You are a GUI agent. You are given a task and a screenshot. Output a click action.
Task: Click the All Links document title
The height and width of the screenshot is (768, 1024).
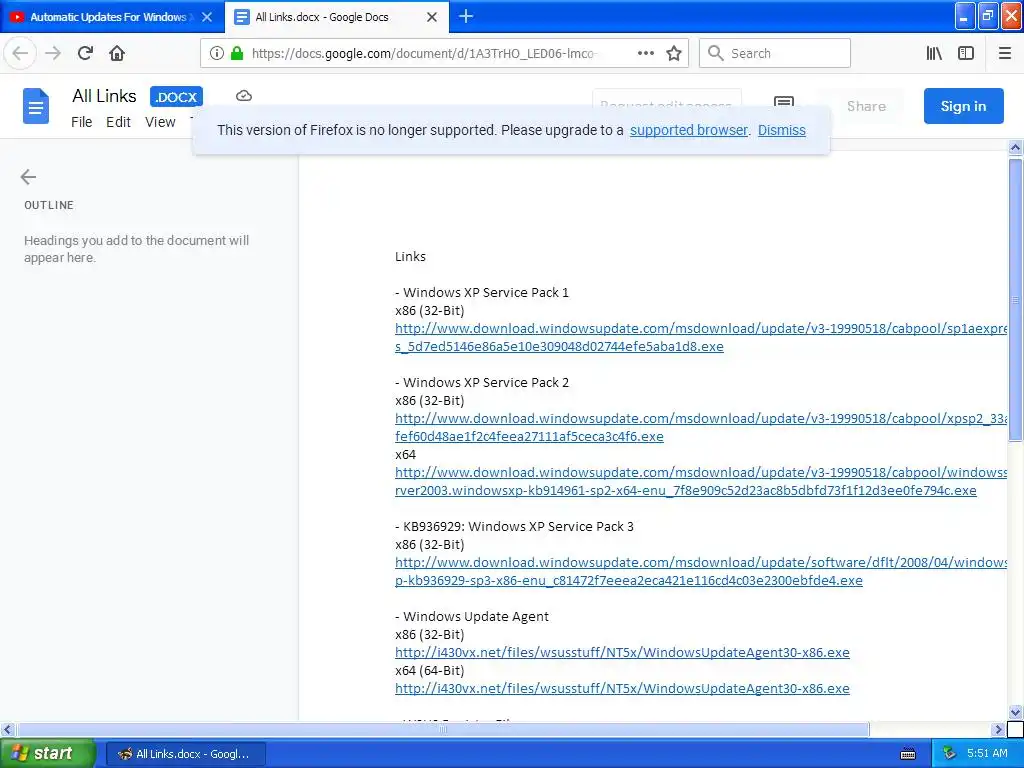pyautogui.click(x=104, y=96)
